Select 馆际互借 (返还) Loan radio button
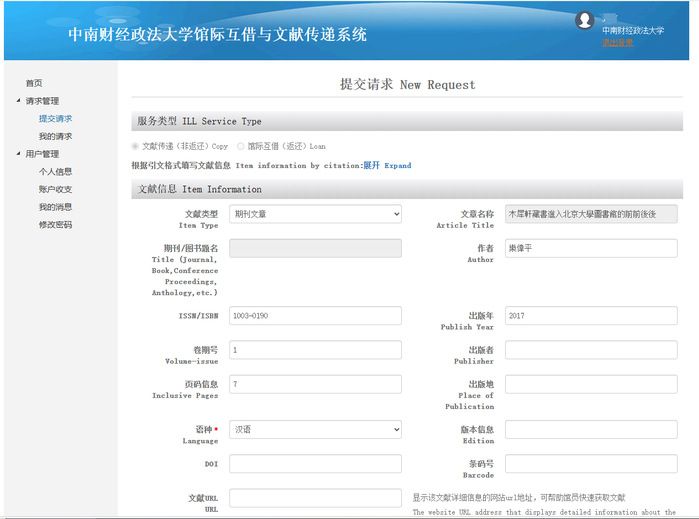This screenshot has width=699, height=519. [240, 146]
